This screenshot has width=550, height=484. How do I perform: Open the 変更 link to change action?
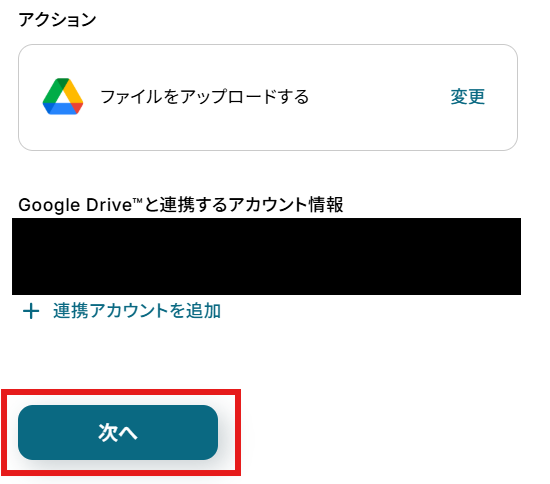tap(467, 97)
